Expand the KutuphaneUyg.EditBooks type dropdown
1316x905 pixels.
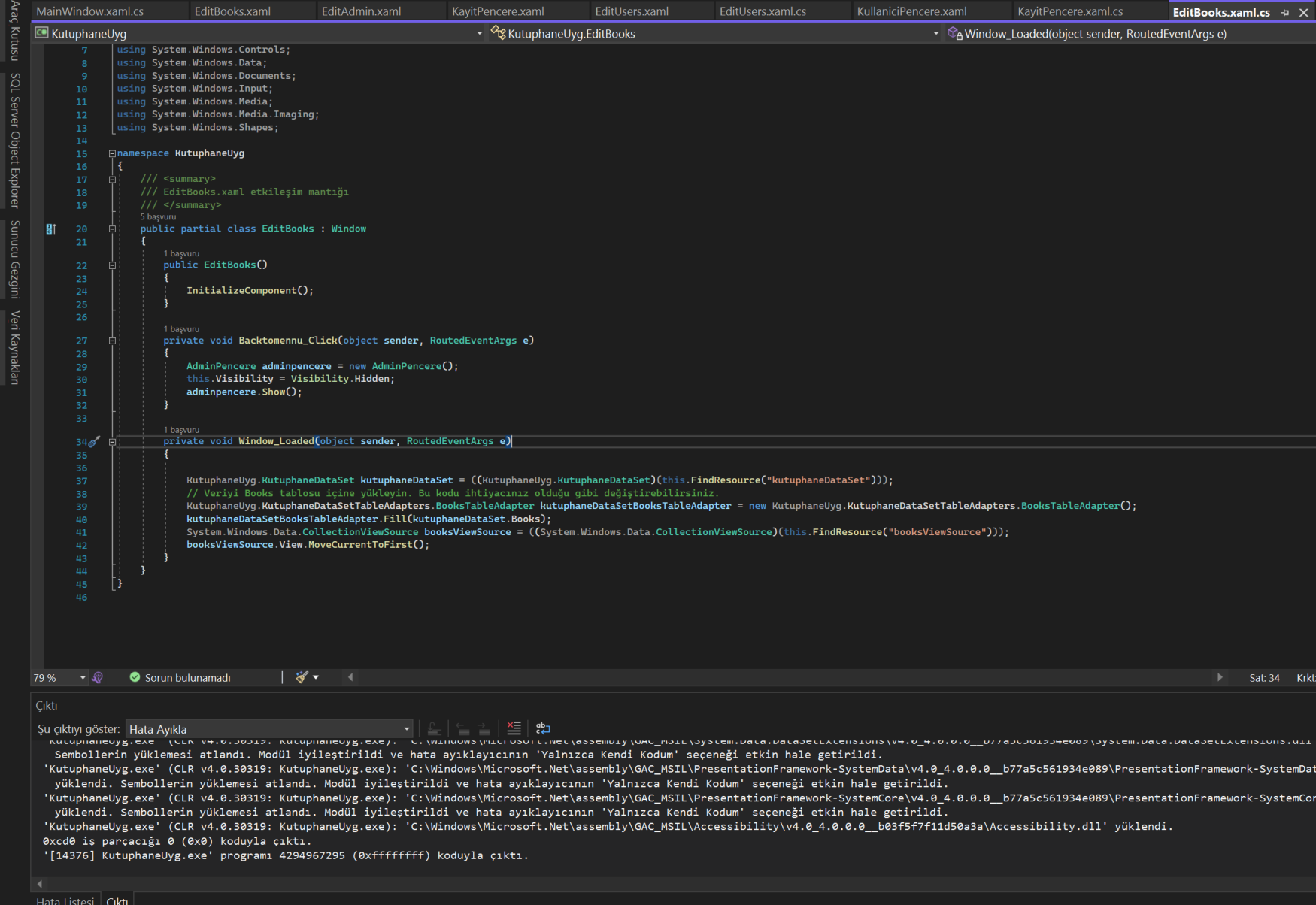tap(935, 34)
